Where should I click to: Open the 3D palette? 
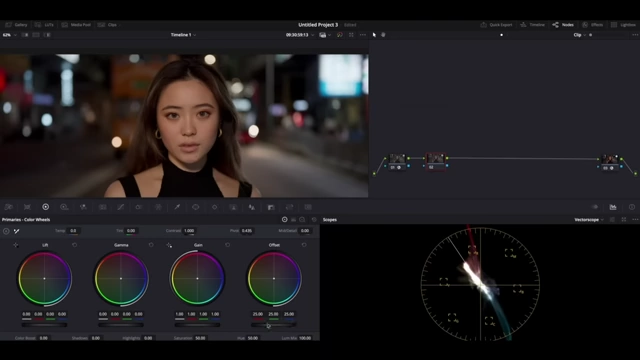(308, 207)
